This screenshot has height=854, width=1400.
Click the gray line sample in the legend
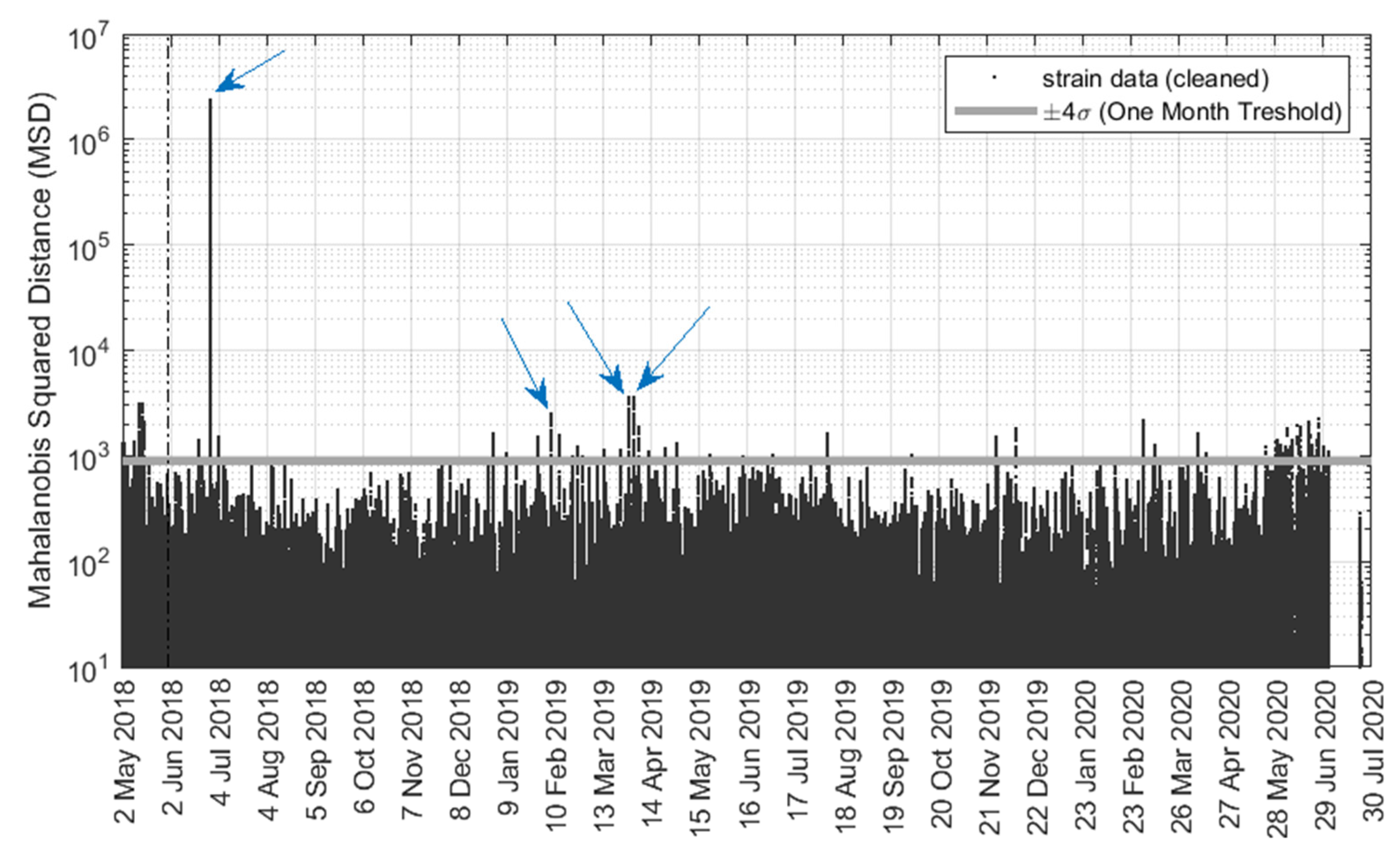pyautogui.click(x=995, y=111)
